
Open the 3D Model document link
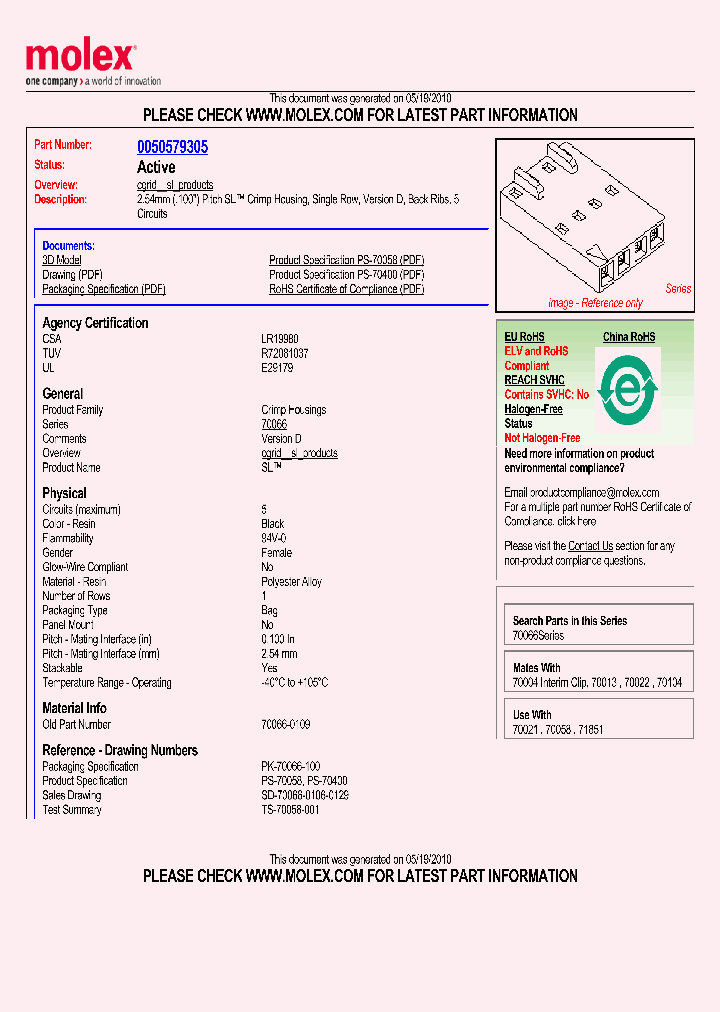point(62,260)
